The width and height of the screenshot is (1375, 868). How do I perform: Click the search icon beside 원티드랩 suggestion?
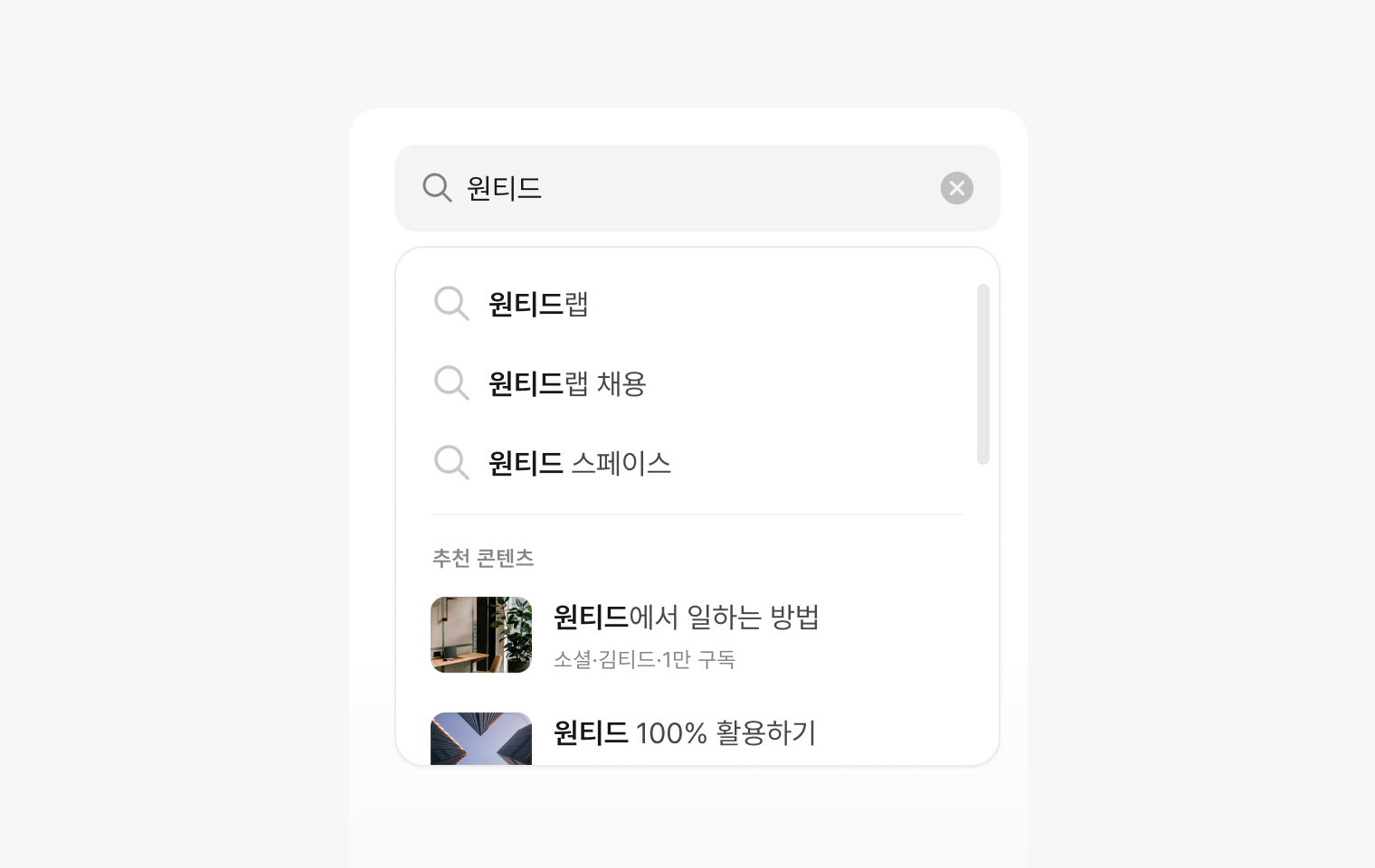tap(451, 304)
